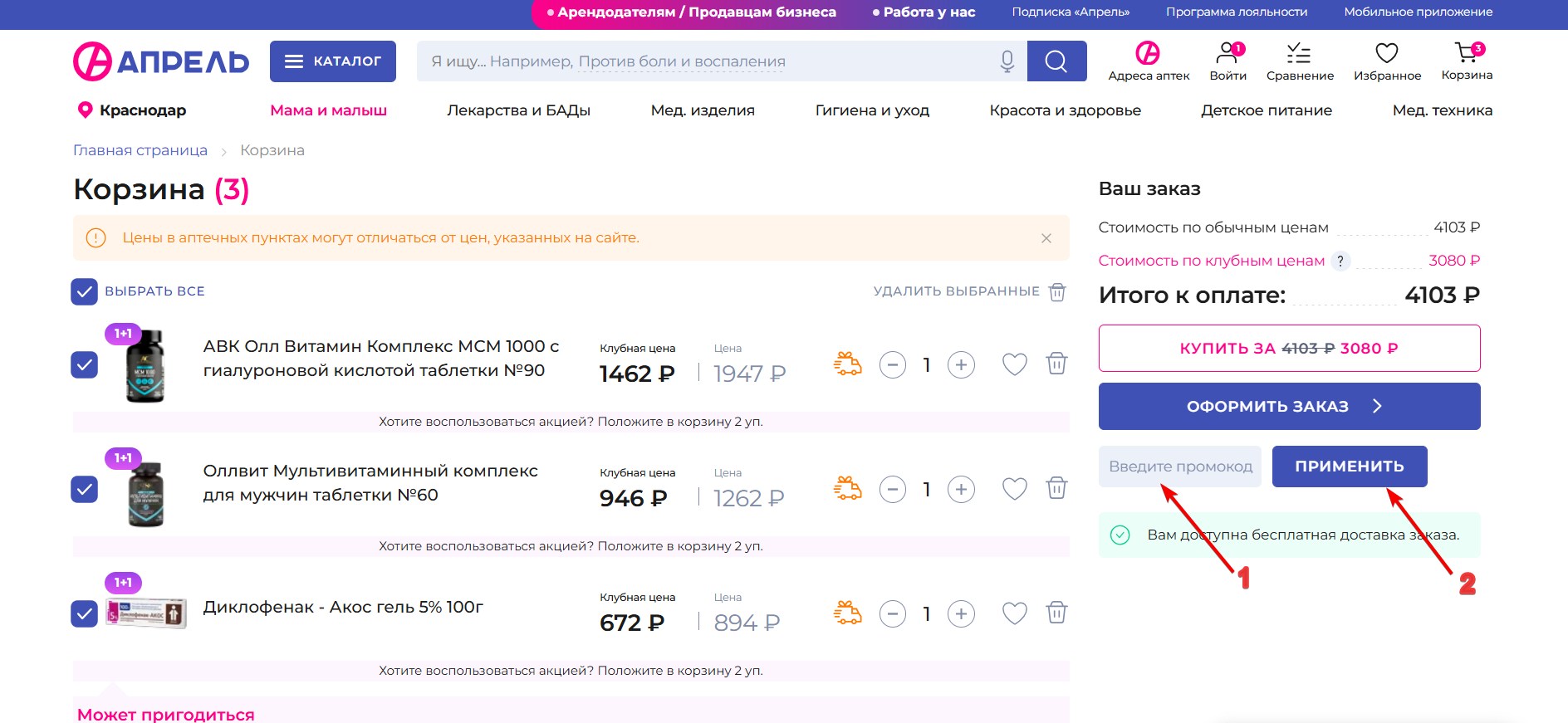Image resolution: width=1568 pixels, height=723 pixels.
Task: Dismiss the pharmacy price warning notice
Action: pyautogui.click(x=1046, y=238)
